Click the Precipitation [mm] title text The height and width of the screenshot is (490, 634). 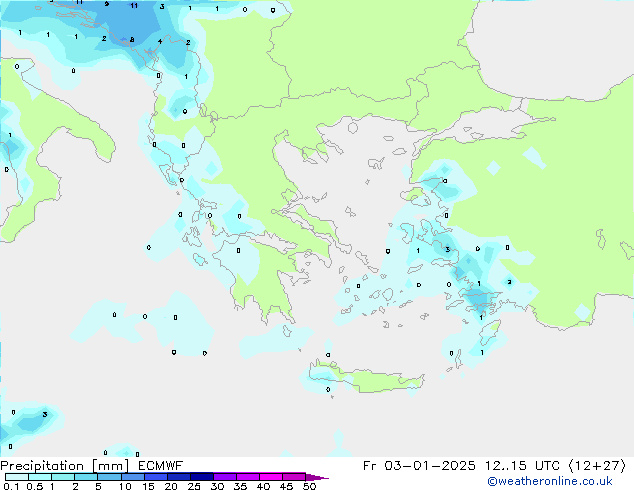pos(63,465)
